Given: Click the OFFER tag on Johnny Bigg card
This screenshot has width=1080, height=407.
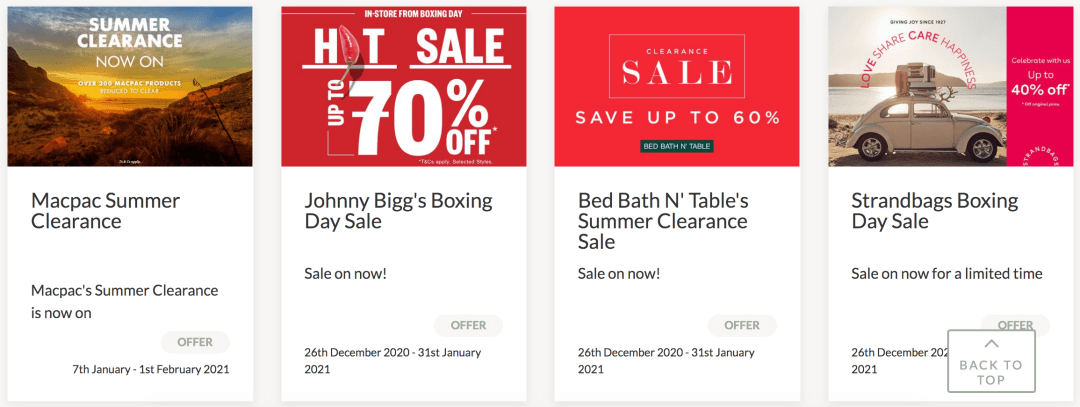Looking at the screenshot, I should 468,325.
